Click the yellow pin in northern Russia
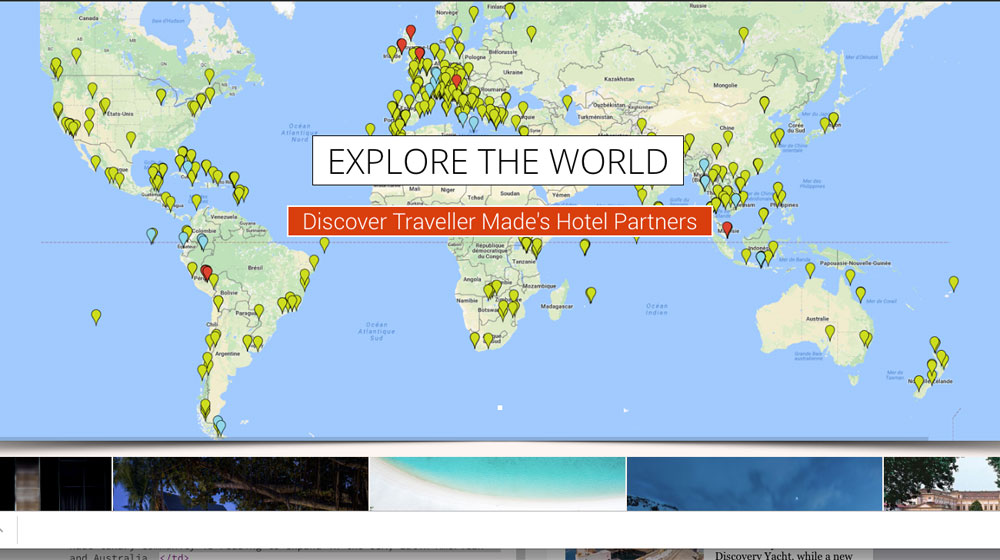Screen dimensions: 1000x560 (x=743, y=34)
